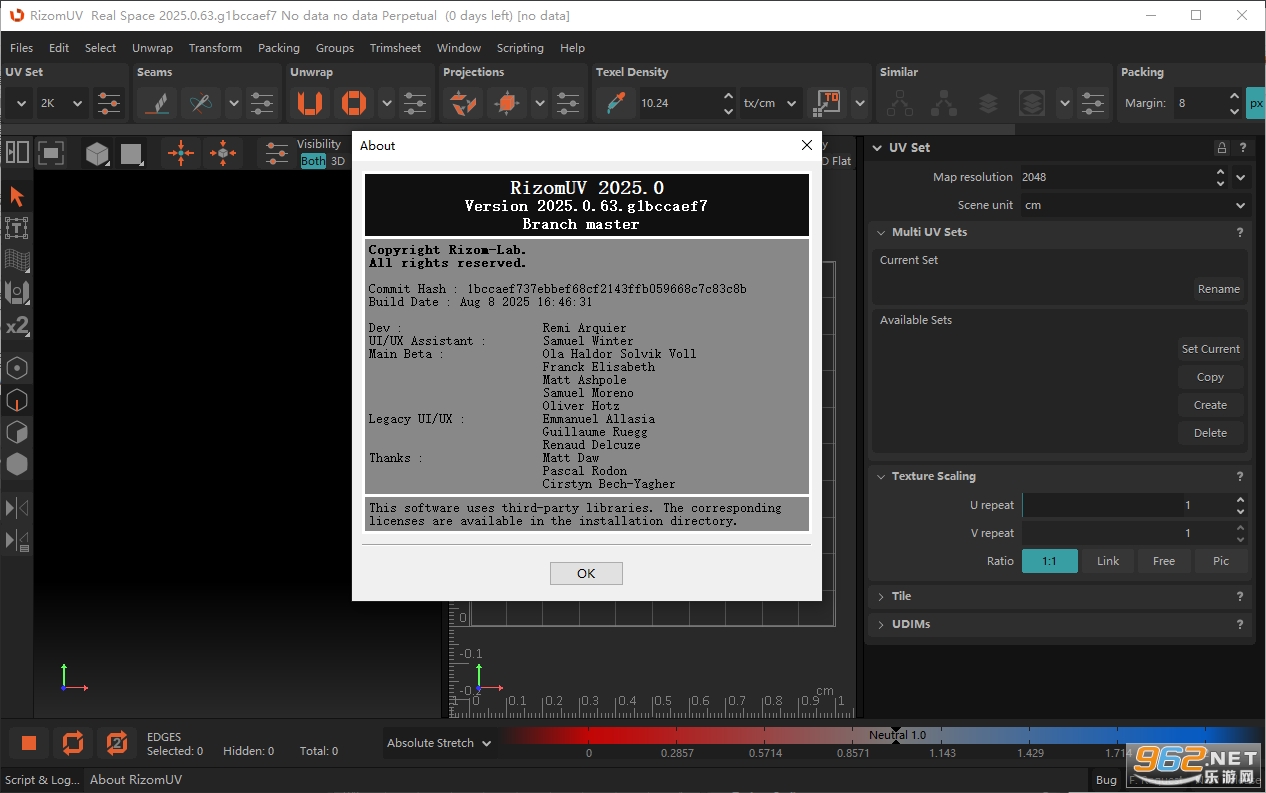Click the frame selection icon beside layout icon

pyautogui.click(x=51, y=152)
